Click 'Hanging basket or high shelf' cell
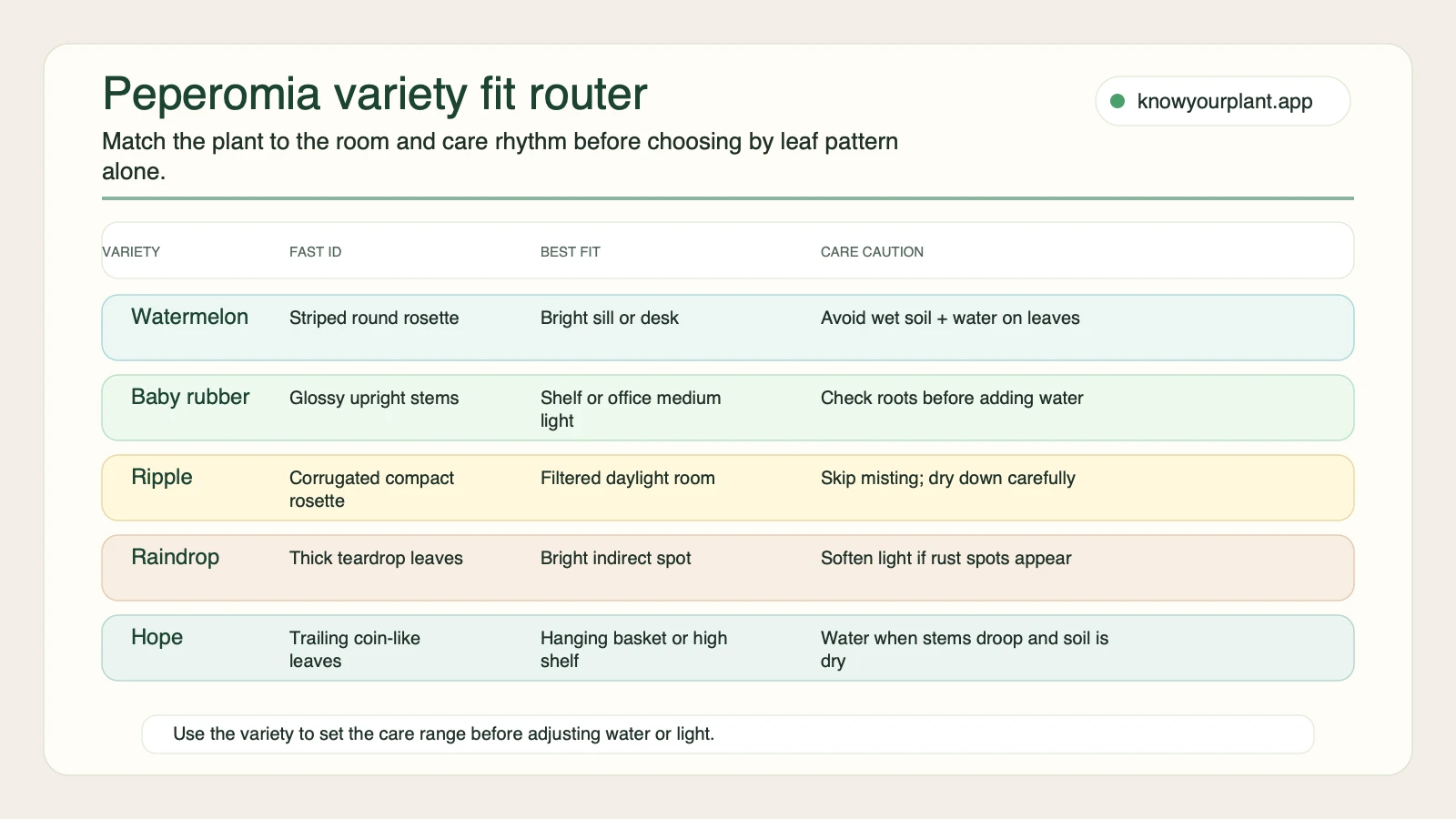This screenshot has height=819, width=1456. pos(634,649)
